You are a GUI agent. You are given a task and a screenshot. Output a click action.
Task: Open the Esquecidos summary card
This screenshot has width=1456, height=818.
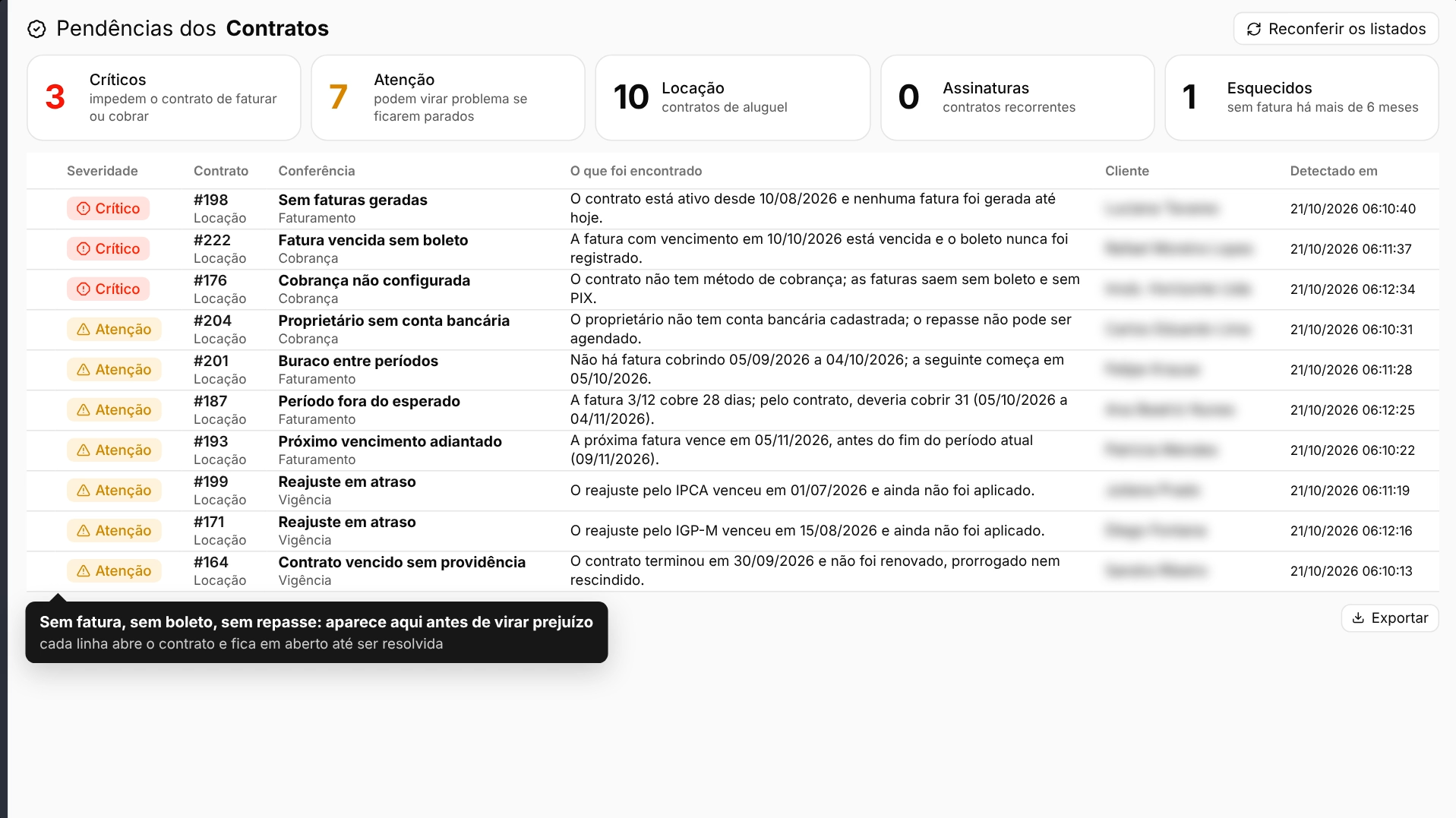pos(1302,98)
